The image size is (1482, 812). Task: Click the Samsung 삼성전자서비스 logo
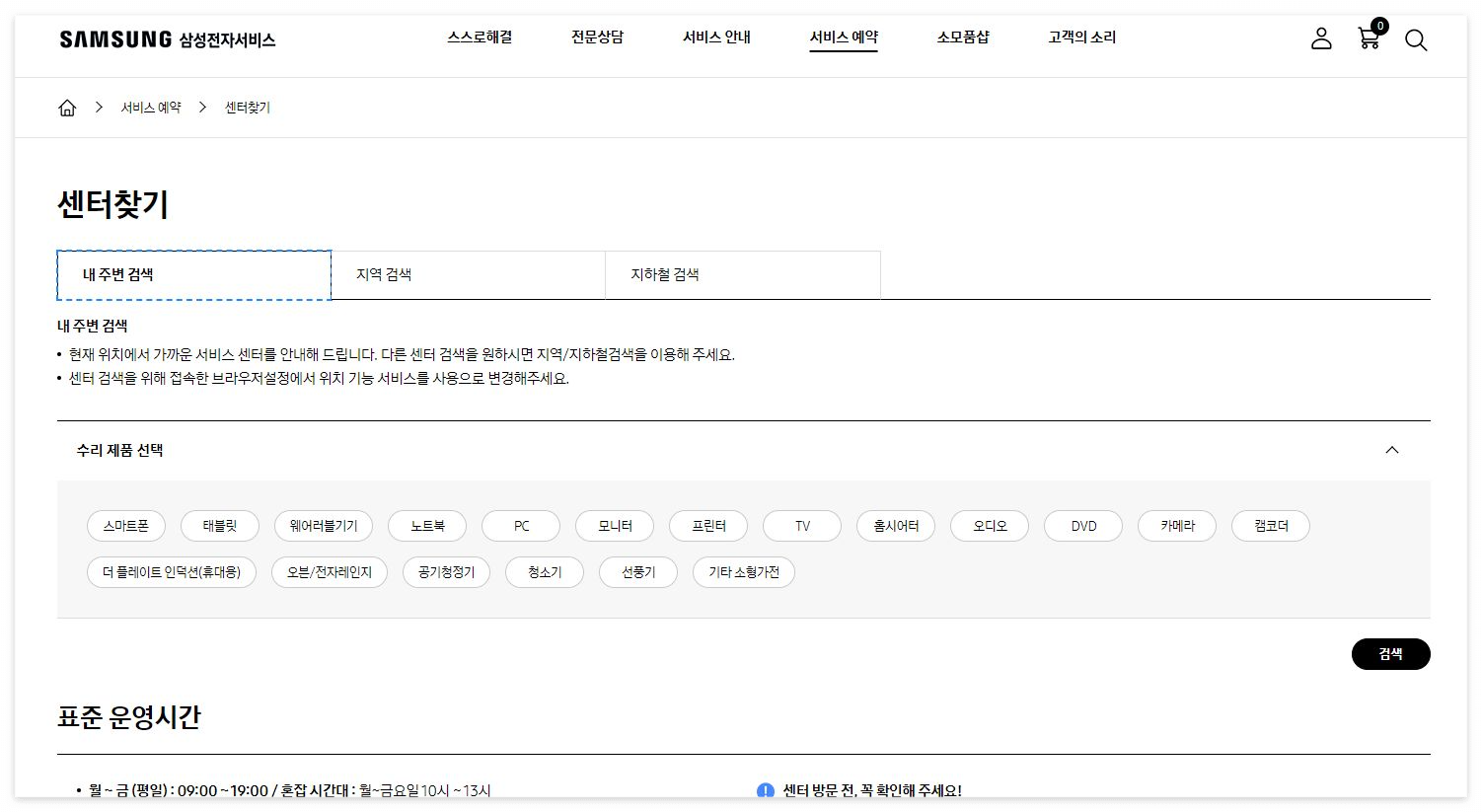pos(168,39)
